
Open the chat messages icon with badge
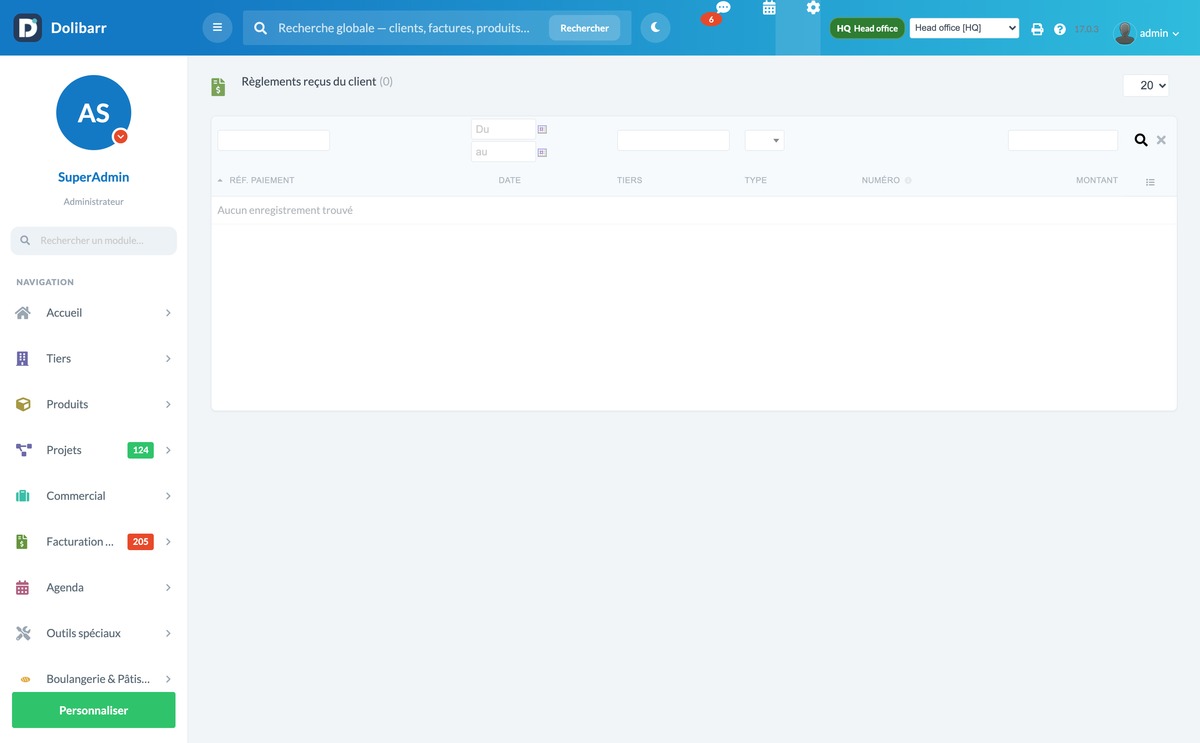click(x=722, y=8)
